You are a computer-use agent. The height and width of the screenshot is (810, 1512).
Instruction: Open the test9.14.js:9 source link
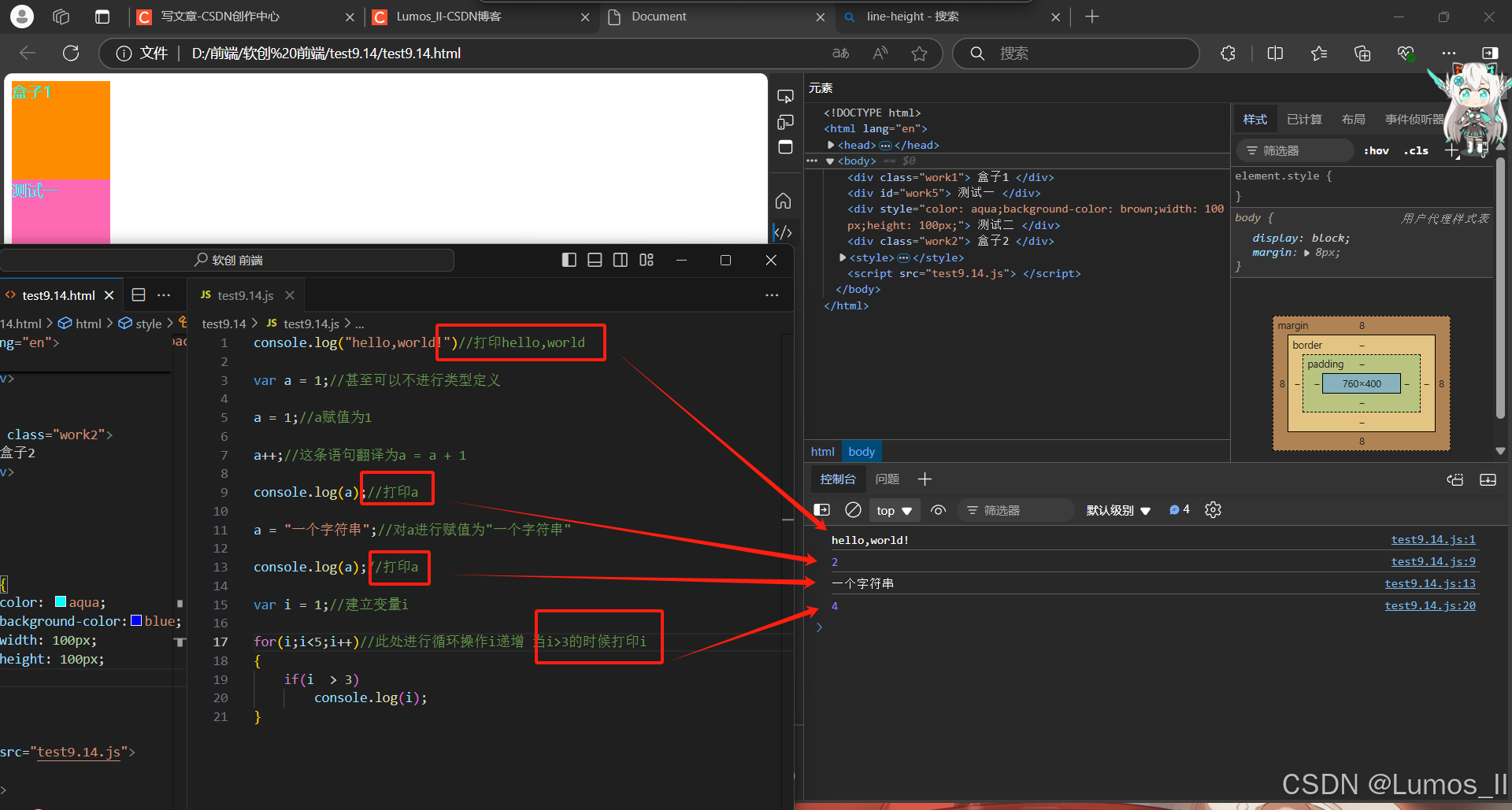1433,561
